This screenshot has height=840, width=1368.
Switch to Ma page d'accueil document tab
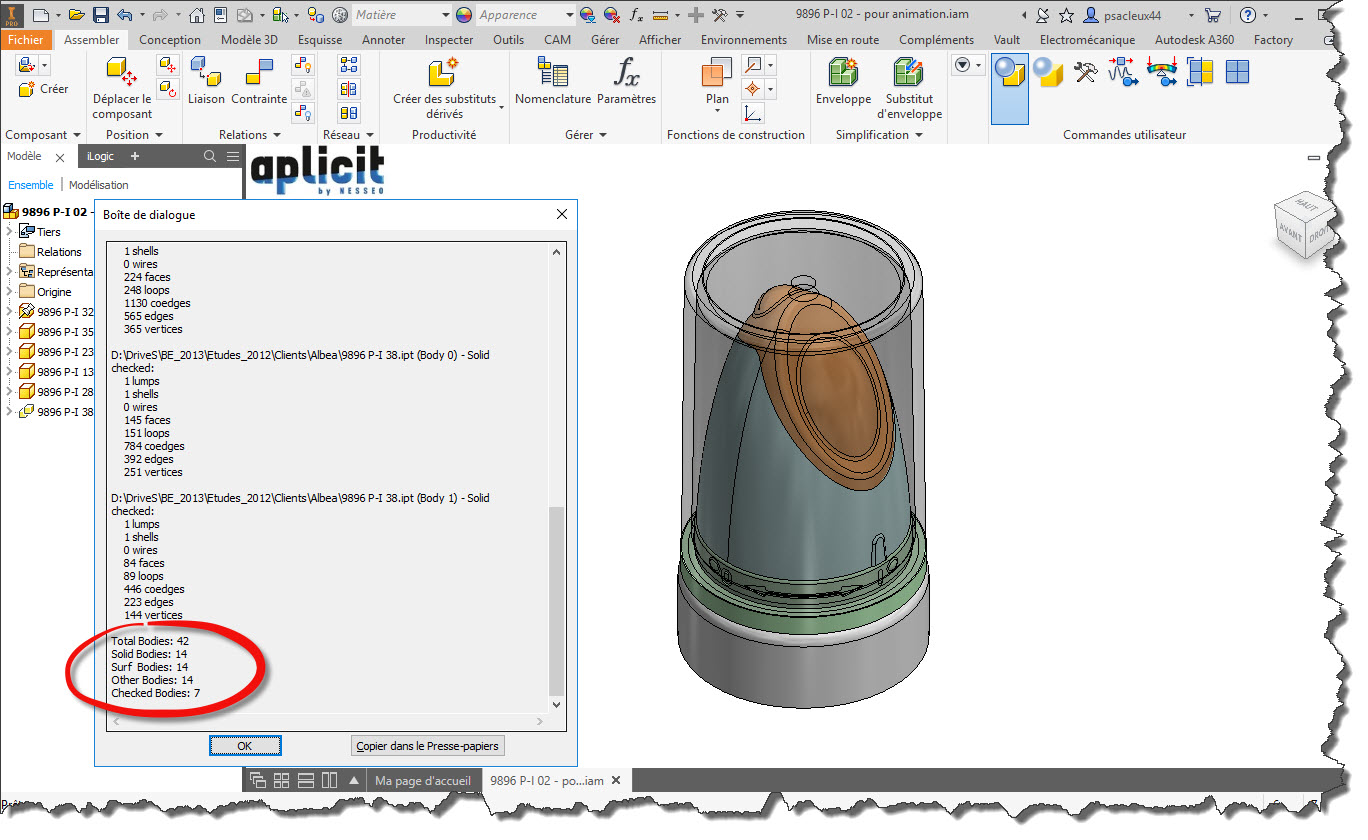[422, 781]
